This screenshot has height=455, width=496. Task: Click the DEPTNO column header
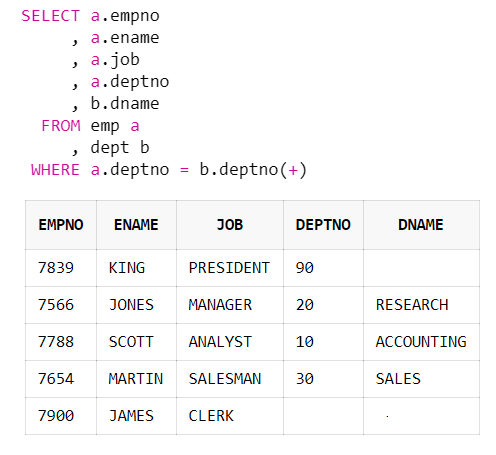pyautogui.click(x=323, y=225)
